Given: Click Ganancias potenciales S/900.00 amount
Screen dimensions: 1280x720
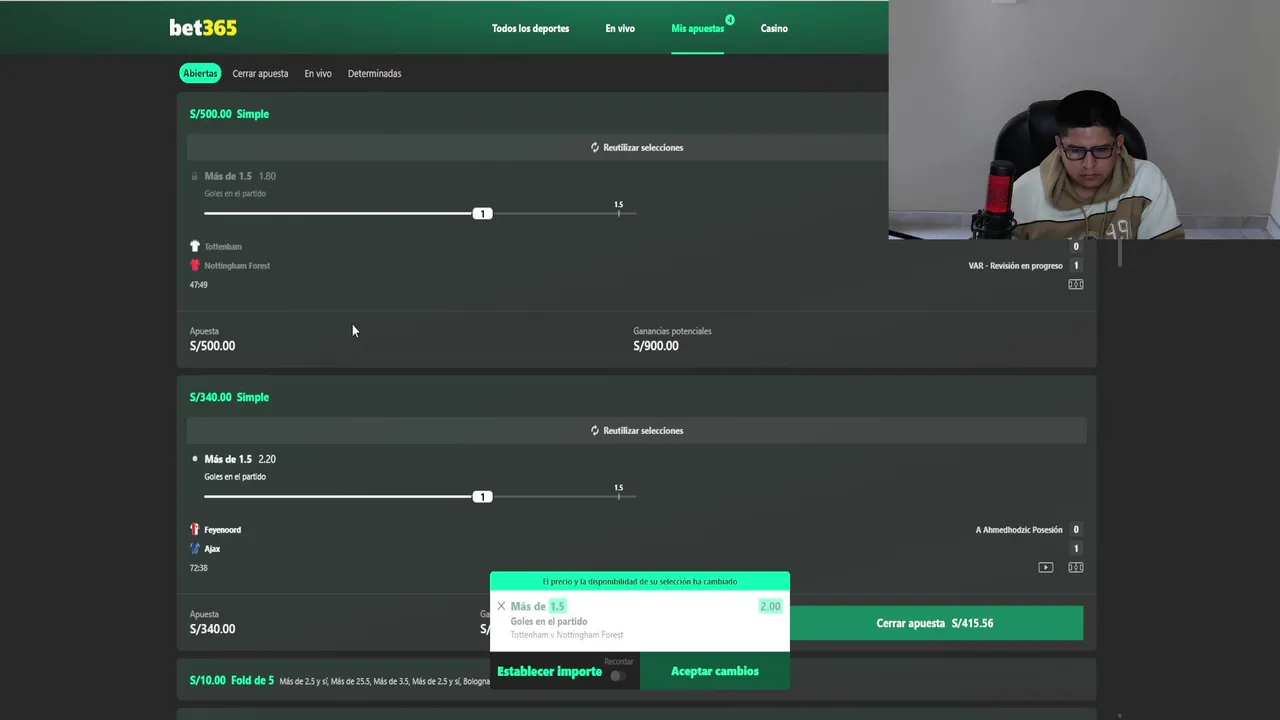Looking at the screenshot, I should click(656, 346).
